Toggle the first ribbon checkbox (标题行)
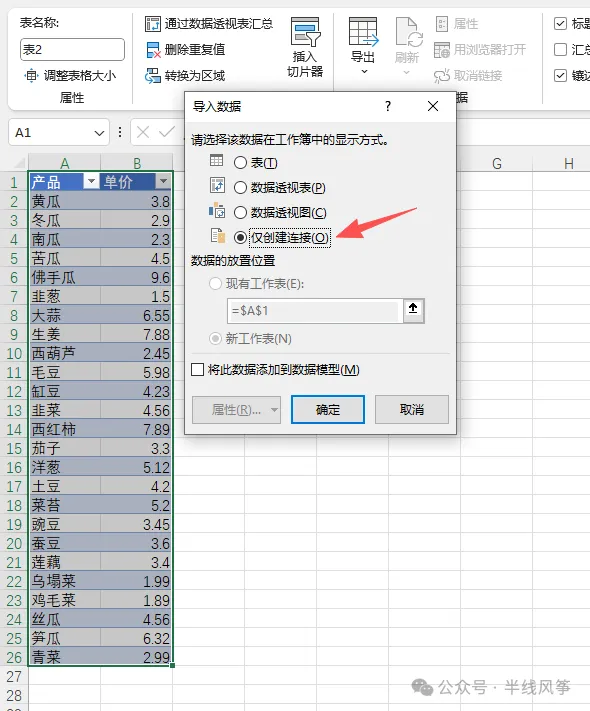Screen dimensions: 590x711 coord(561,24)
